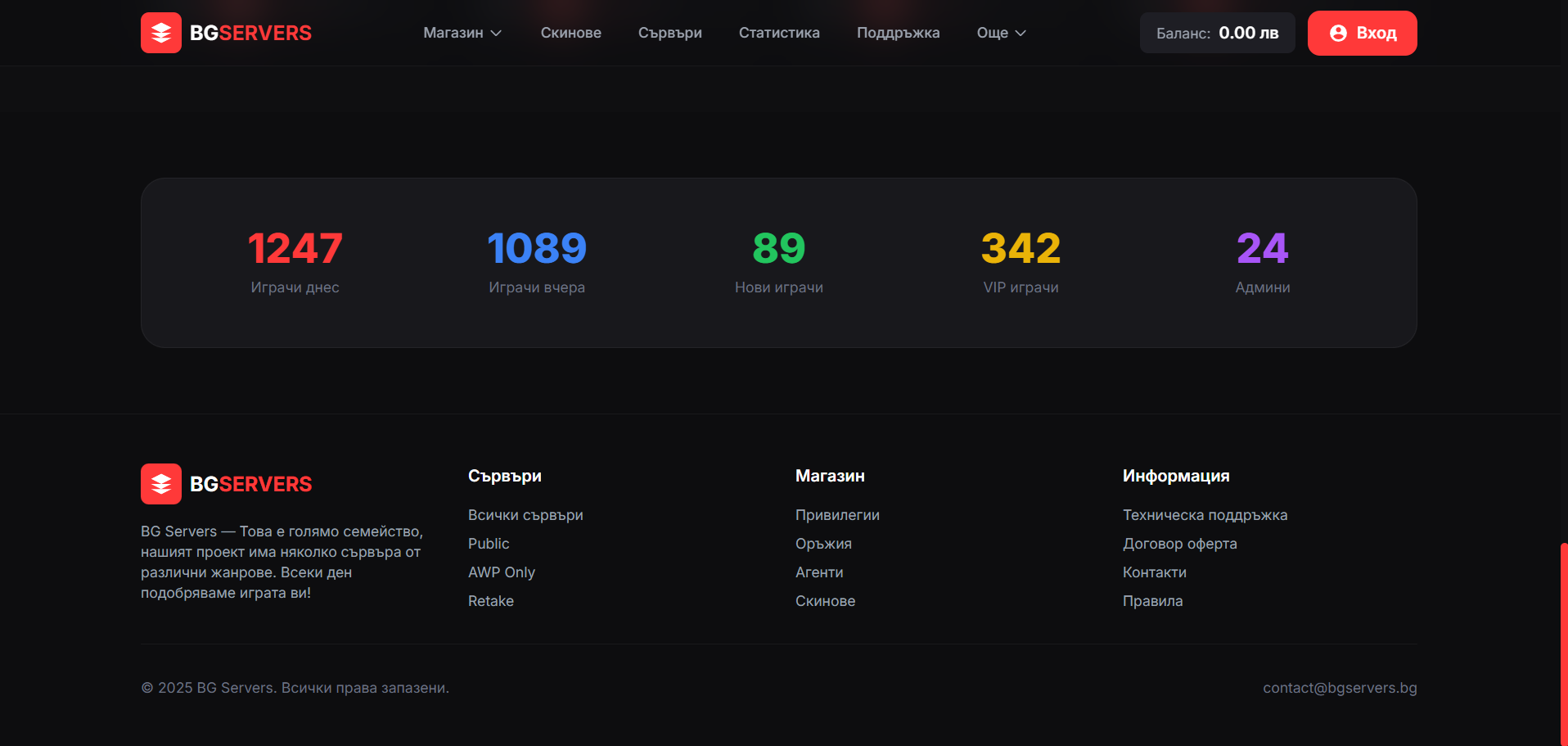The width and height of the screenshot is (1568, 746).
Task: Open the Сървъри page from the navigation
Action: click(x=669, y=33)
